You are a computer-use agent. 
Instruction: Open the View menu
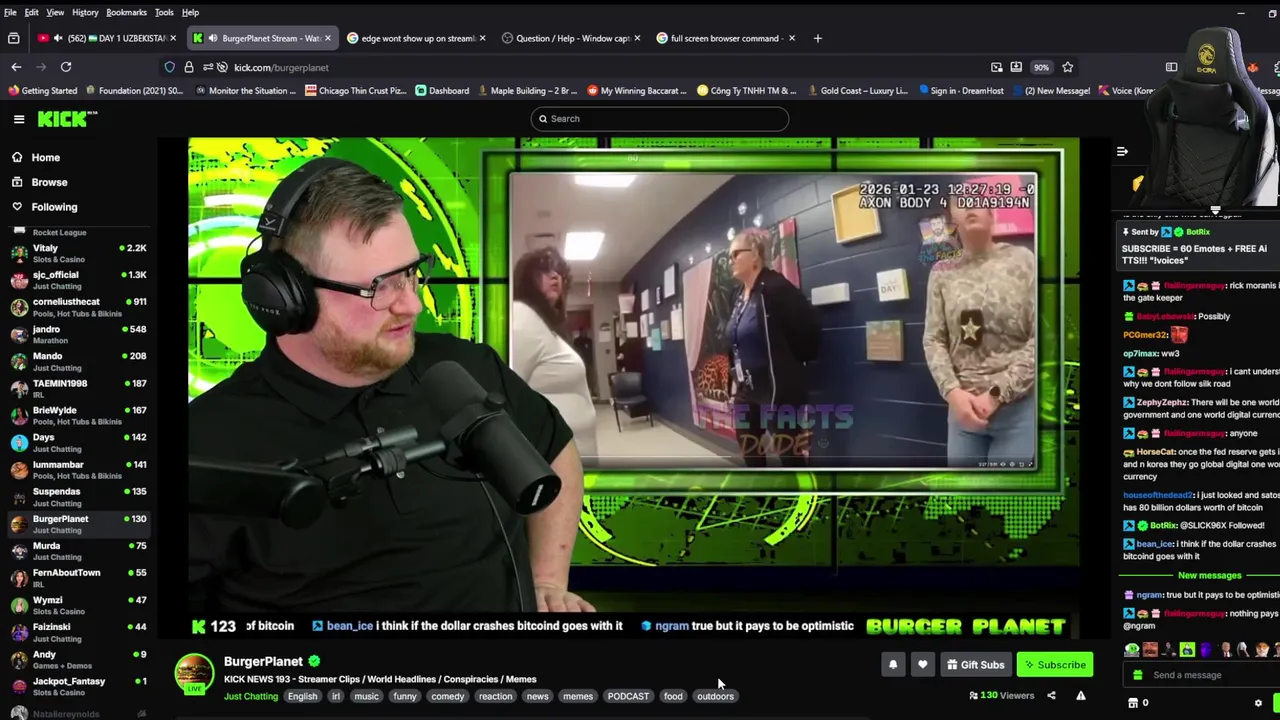tap(55, 12)
